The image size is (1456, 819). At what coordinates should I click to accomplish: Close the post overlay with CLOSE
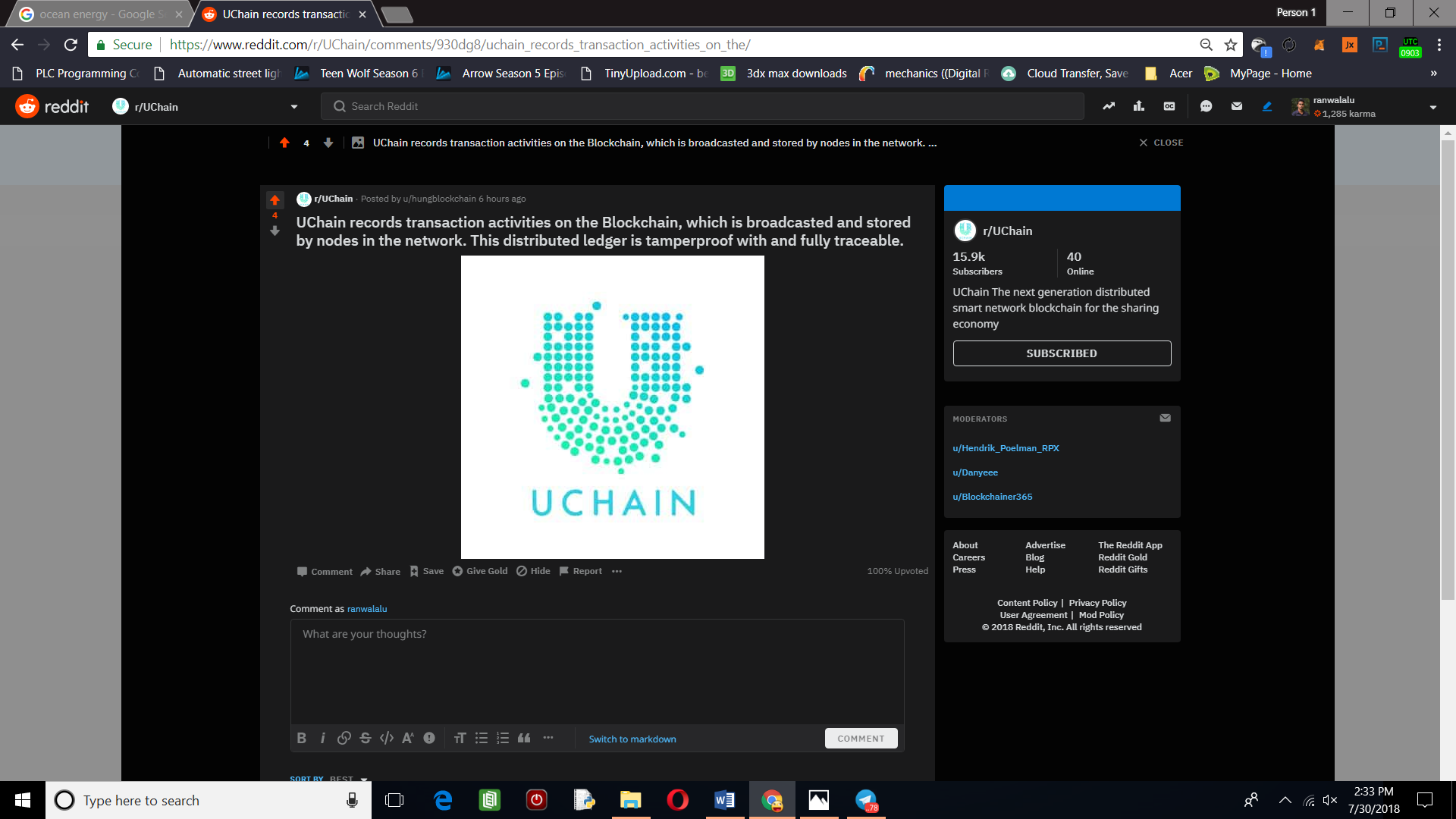[x=1161, y=143]
